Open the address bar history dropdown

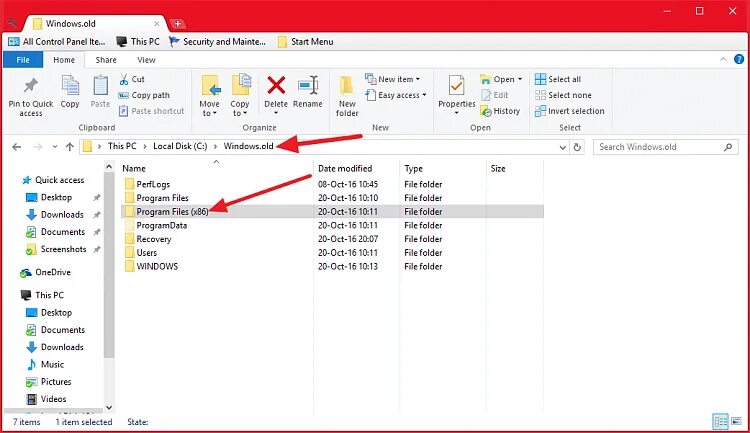point(562,147)
